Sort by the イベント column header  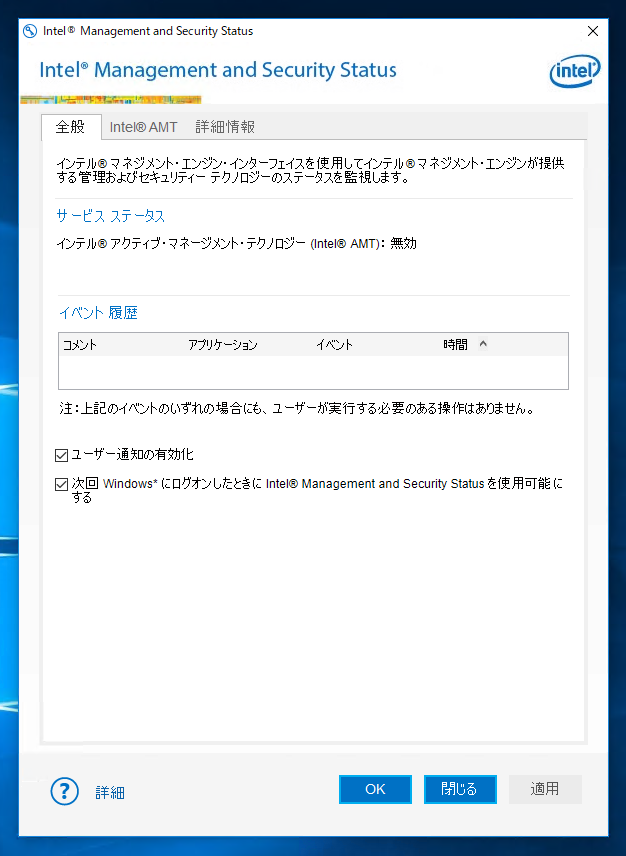point(335,345)
